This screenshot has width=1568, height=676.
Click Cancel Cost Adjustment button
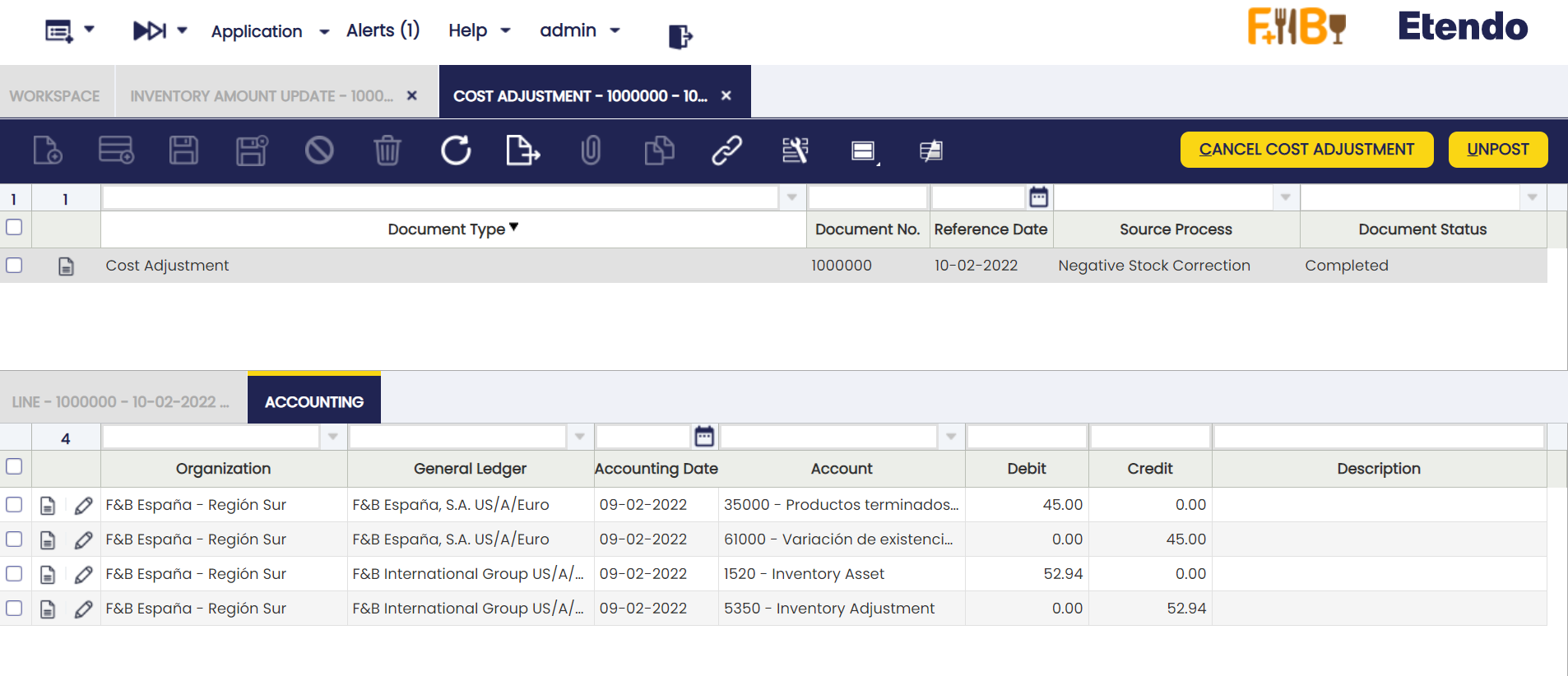[x=1306, y=150]
